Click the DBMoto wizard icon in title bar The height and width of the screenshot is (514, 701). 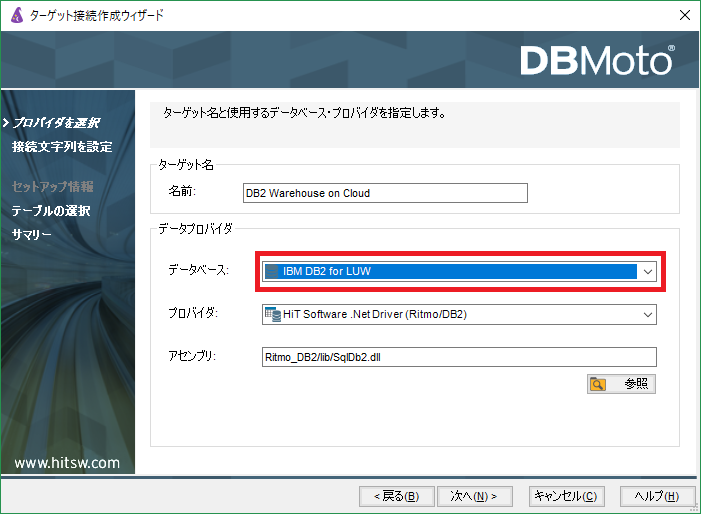[17, 16]
